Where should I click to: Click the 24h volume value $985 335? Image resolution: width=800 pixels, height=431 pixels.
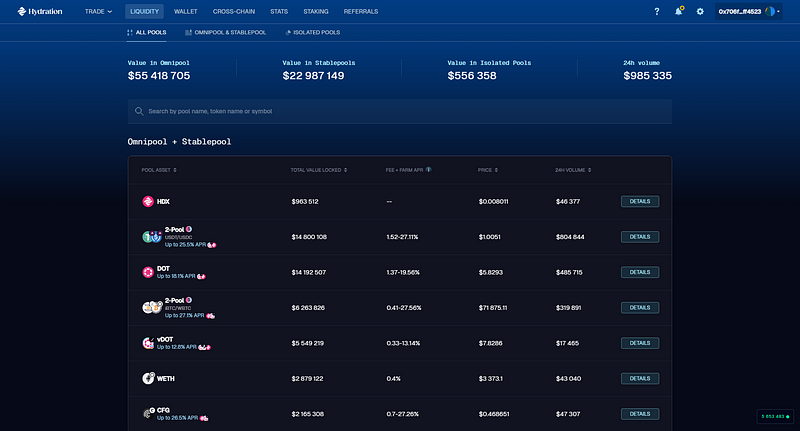click(647, 75)
